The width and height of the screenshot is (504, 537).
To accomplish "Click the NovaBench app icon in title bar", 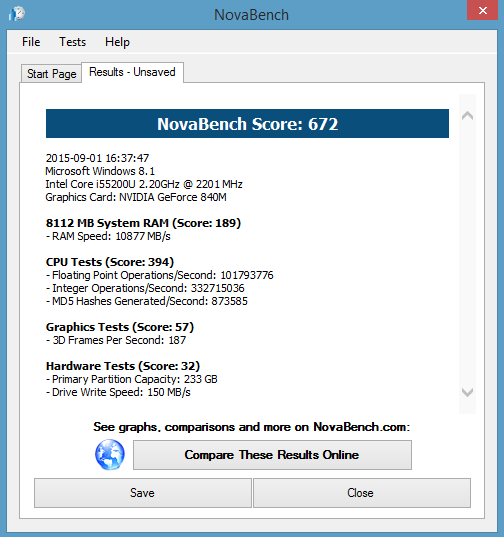I will point(16,14).
